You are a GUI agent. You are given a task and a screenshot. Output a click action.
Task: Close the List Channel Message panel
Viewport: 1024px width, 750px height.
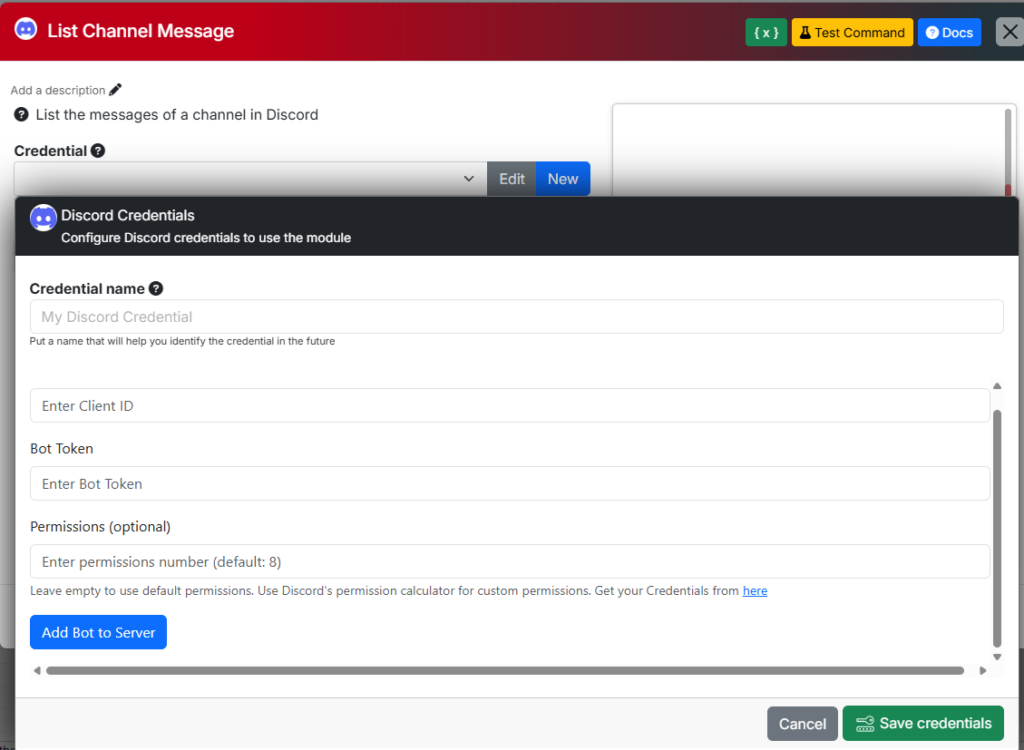[1009, 32]
